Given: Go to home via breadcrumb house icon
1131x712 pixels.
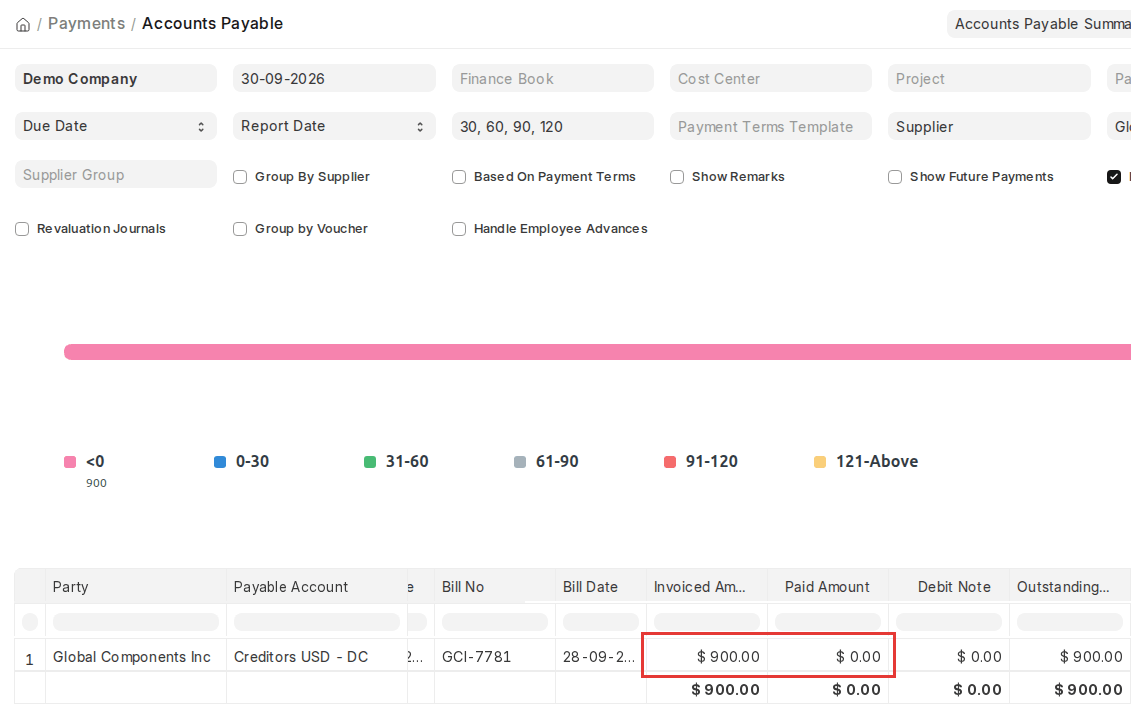Looking at the screenshot, I should tap(23, 25).
